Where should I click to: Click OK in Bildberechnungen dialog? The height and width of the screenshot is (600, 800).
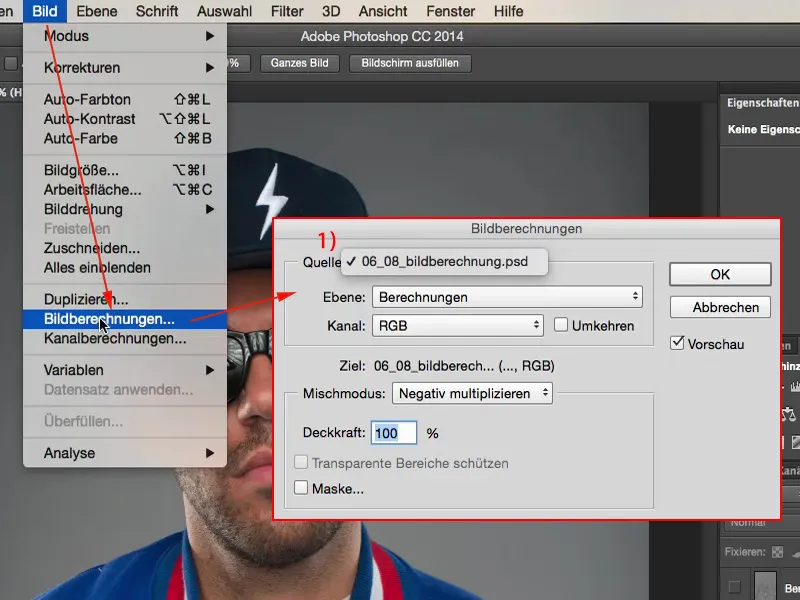coord(720,274)
